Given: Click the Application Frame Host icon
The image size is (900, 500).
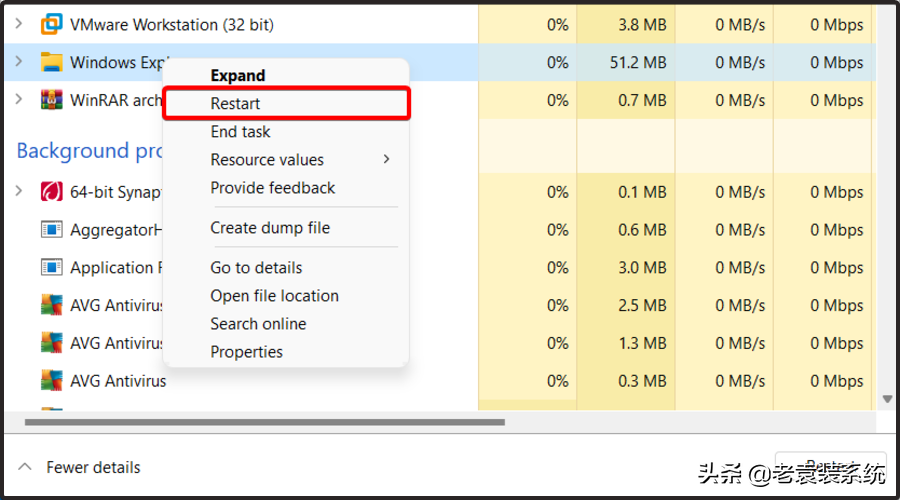Looking at the screenshot, I should point(52,268).
